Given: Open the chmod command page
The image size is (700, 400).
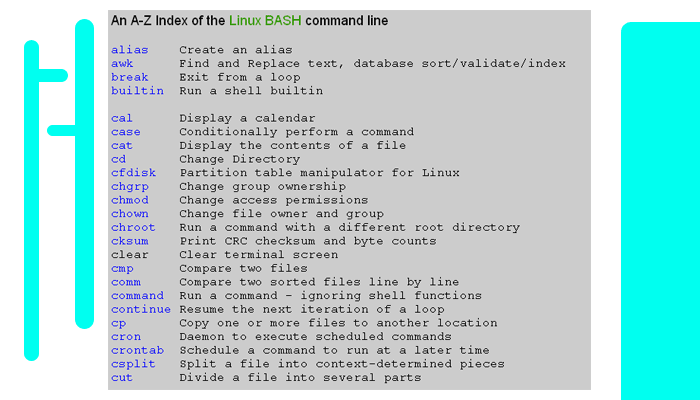Looking at the screenshot, I should [129, 200].
